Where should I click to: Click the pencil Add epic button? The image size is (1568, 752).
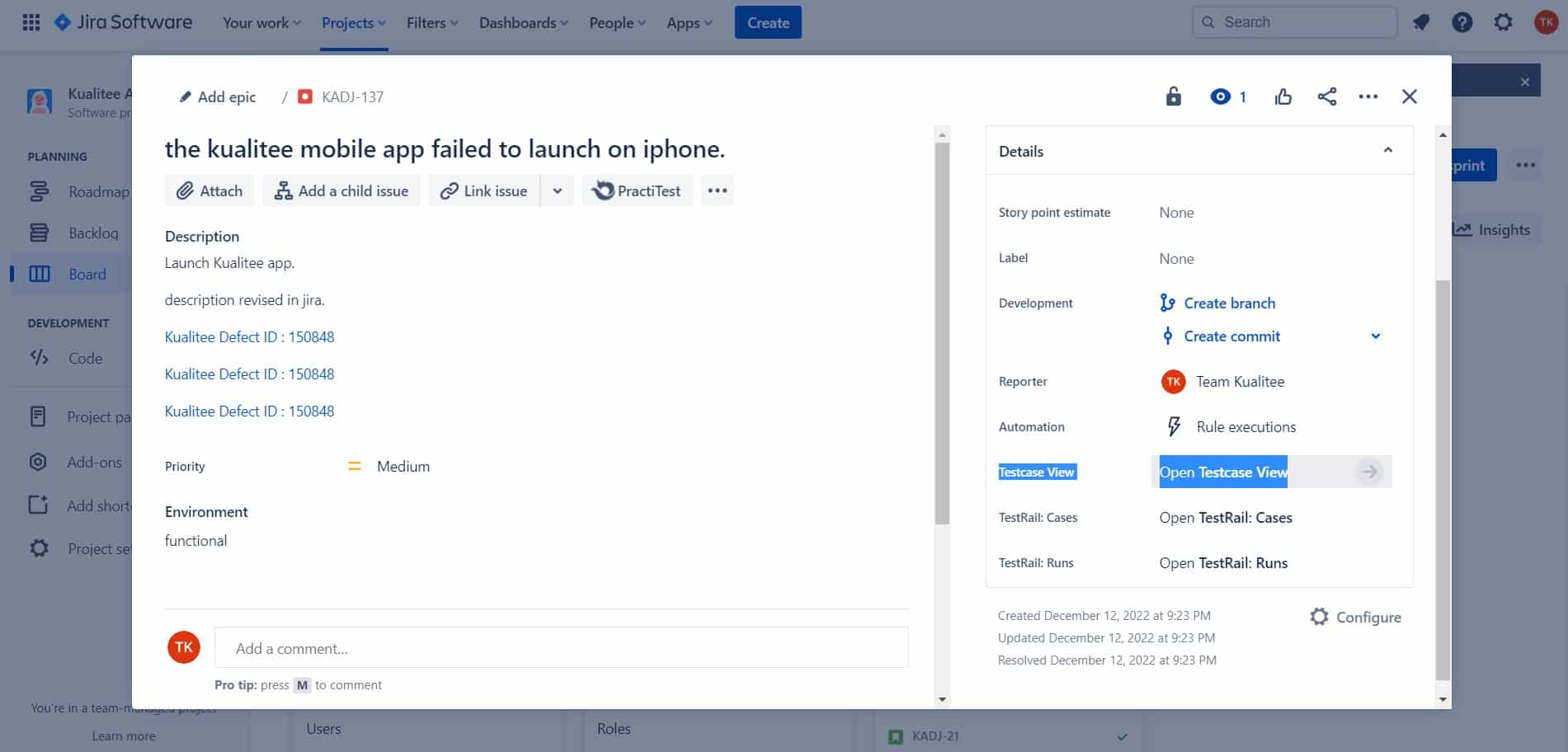coord(218,96)
